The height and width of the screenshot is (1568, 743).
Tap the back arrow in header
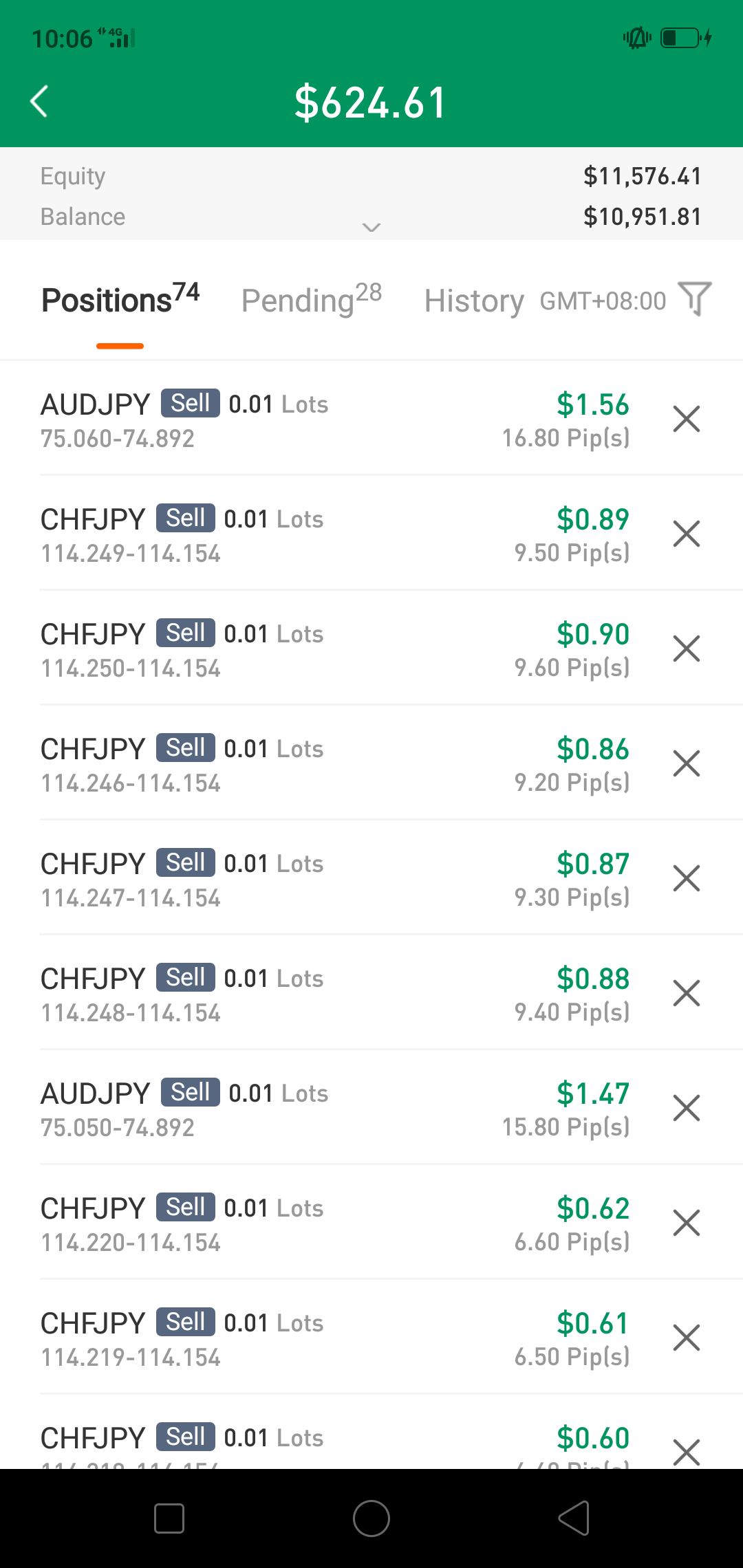[x=40, y=102]
